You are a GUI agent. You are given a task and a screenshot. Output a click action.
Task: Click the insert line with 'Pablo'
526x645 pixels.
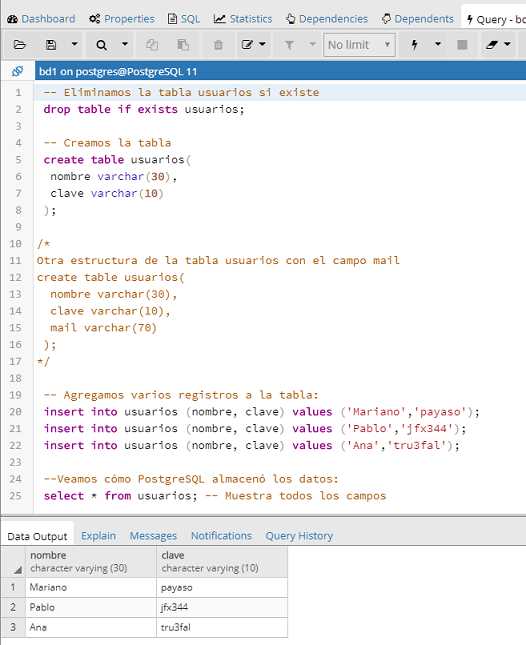(x=255, y=429)
